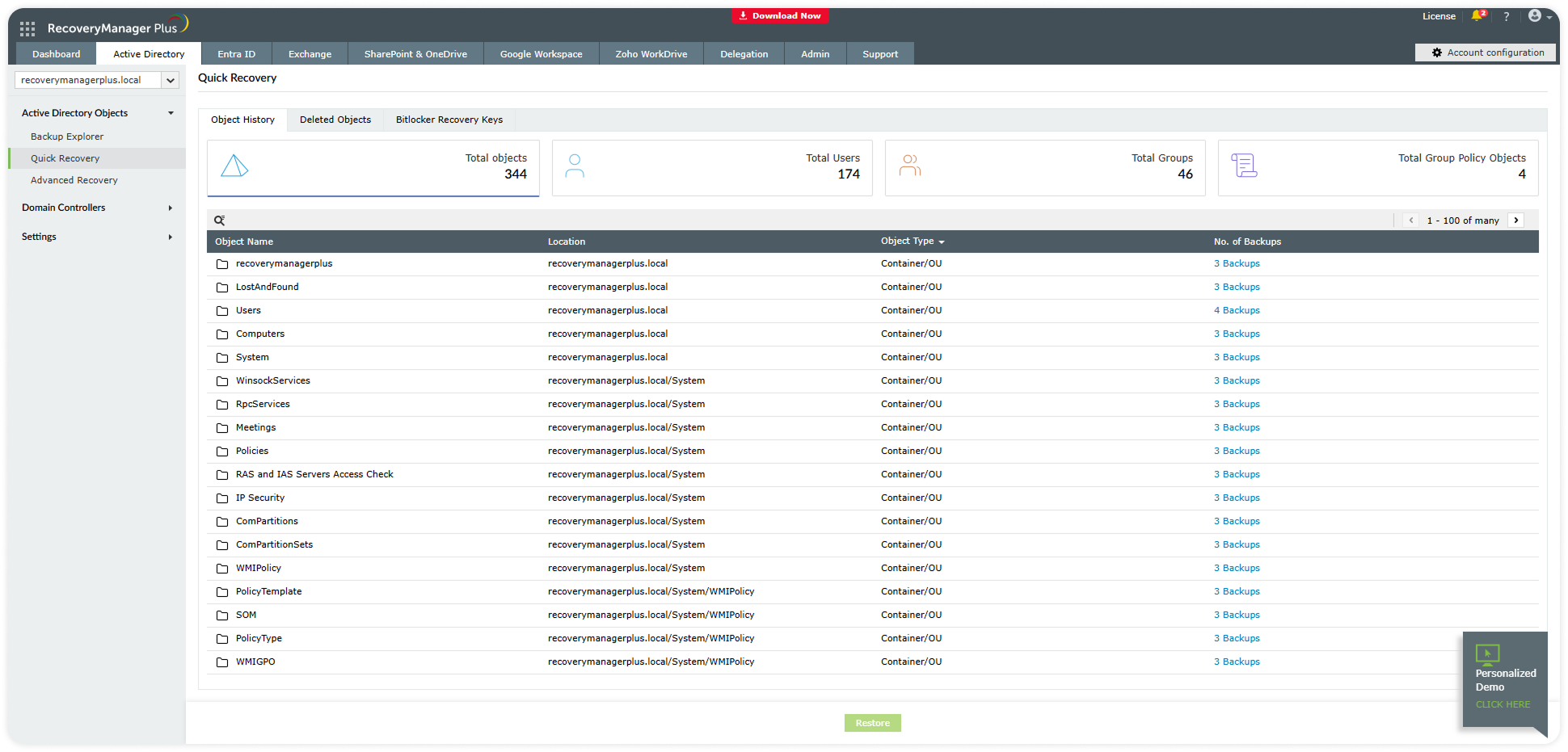This screenshot has height=752, width=1568.
Task: Select the Group Policy Objects scroll icon
Action: [1244, 166]
